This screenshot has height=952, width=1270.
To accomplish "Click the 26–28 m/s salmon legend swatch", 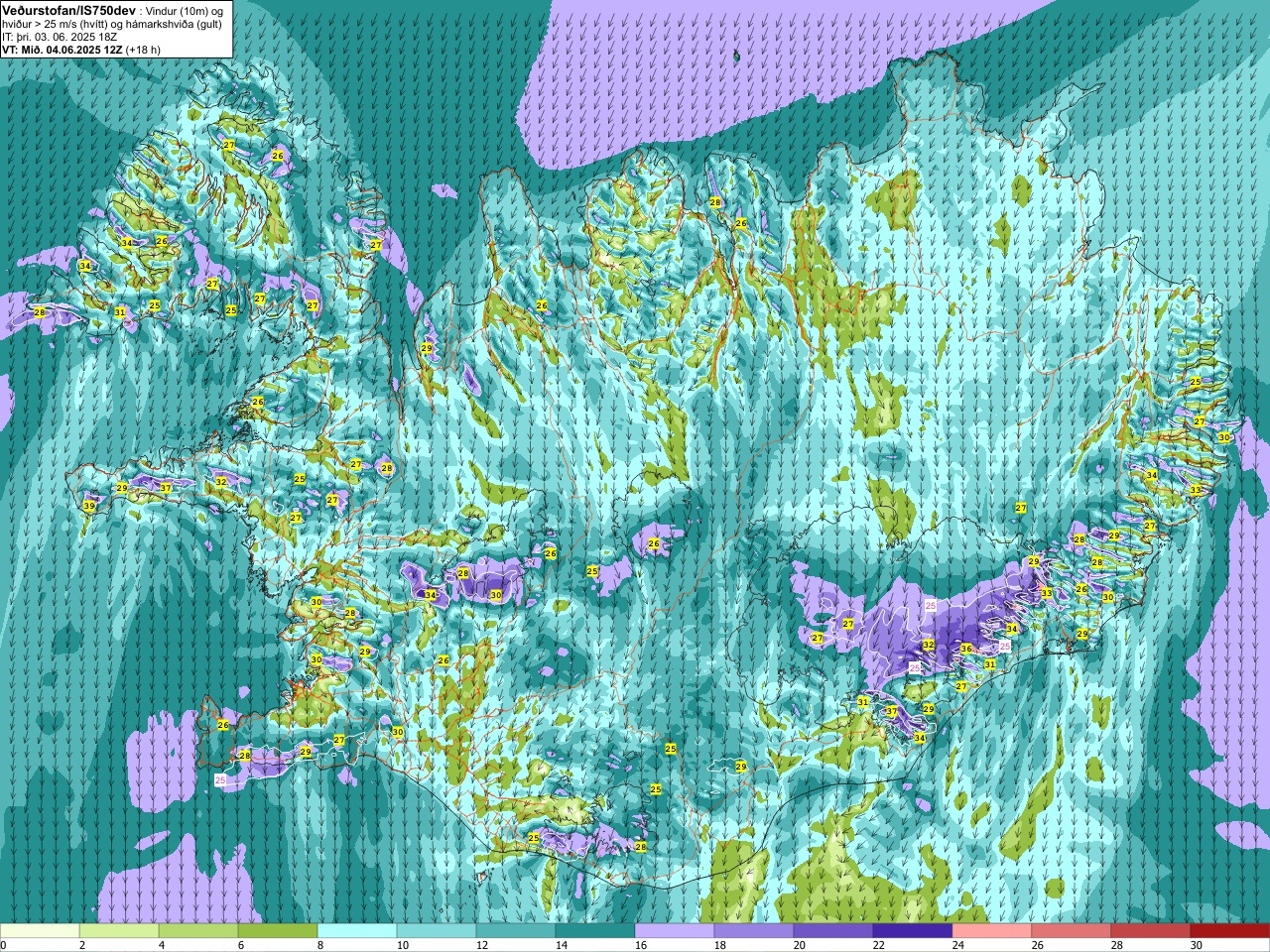I will tap(1072, 931).
